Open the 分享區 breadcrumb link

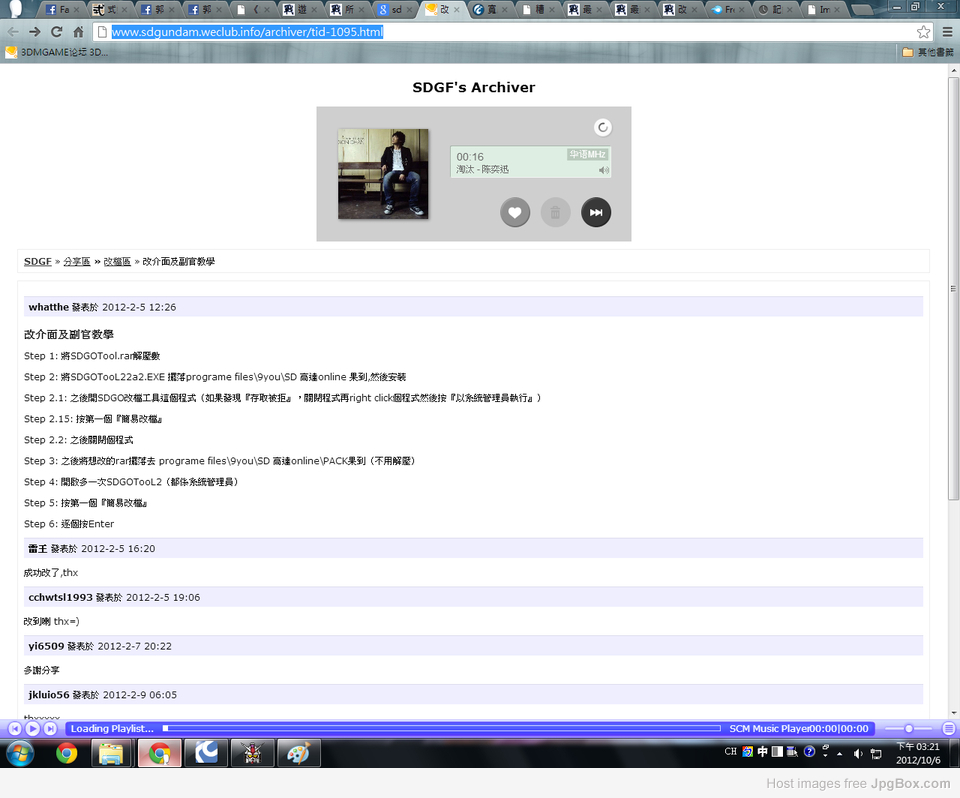(x=77, y=261)
